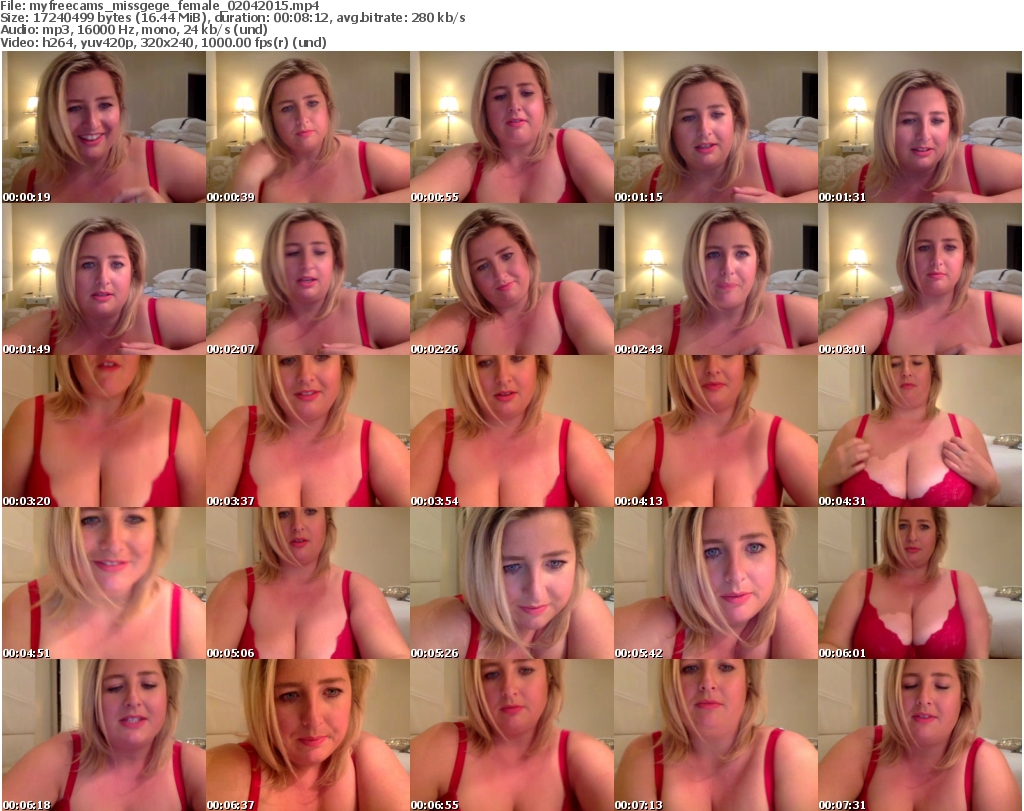This screenshot has height=811, width=1024.
Task: Pick the frame stamped 00:02:07
Action: coord(308,279)
